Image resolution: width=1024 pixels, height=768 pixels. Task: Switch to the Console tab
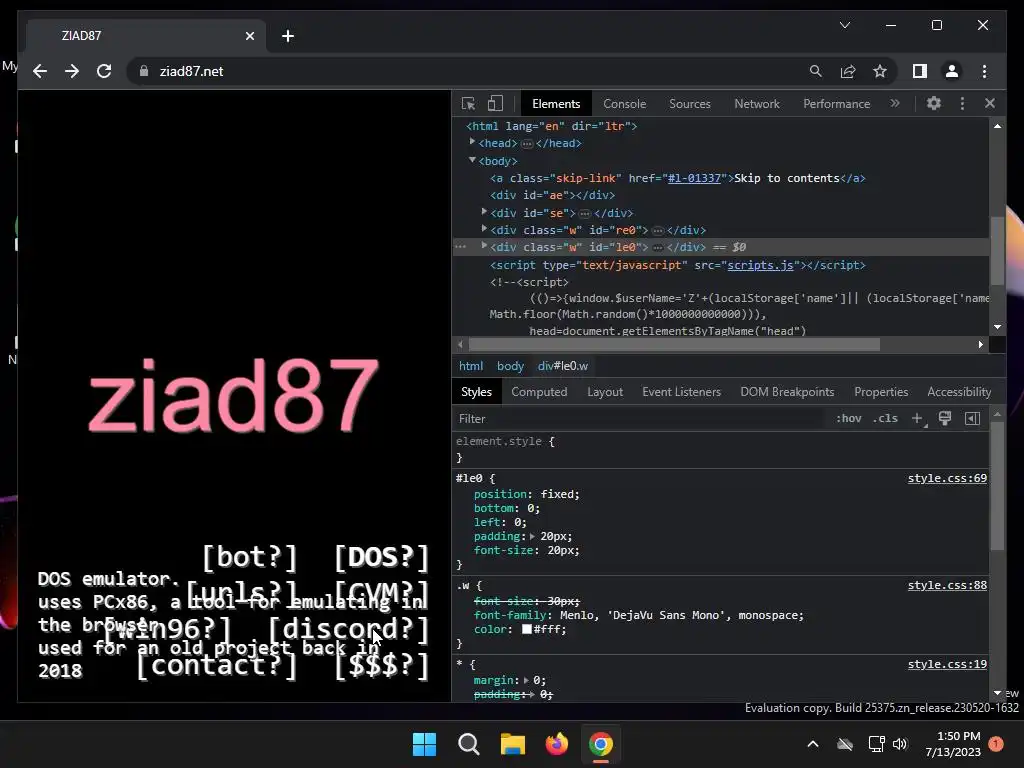[624, 104]
